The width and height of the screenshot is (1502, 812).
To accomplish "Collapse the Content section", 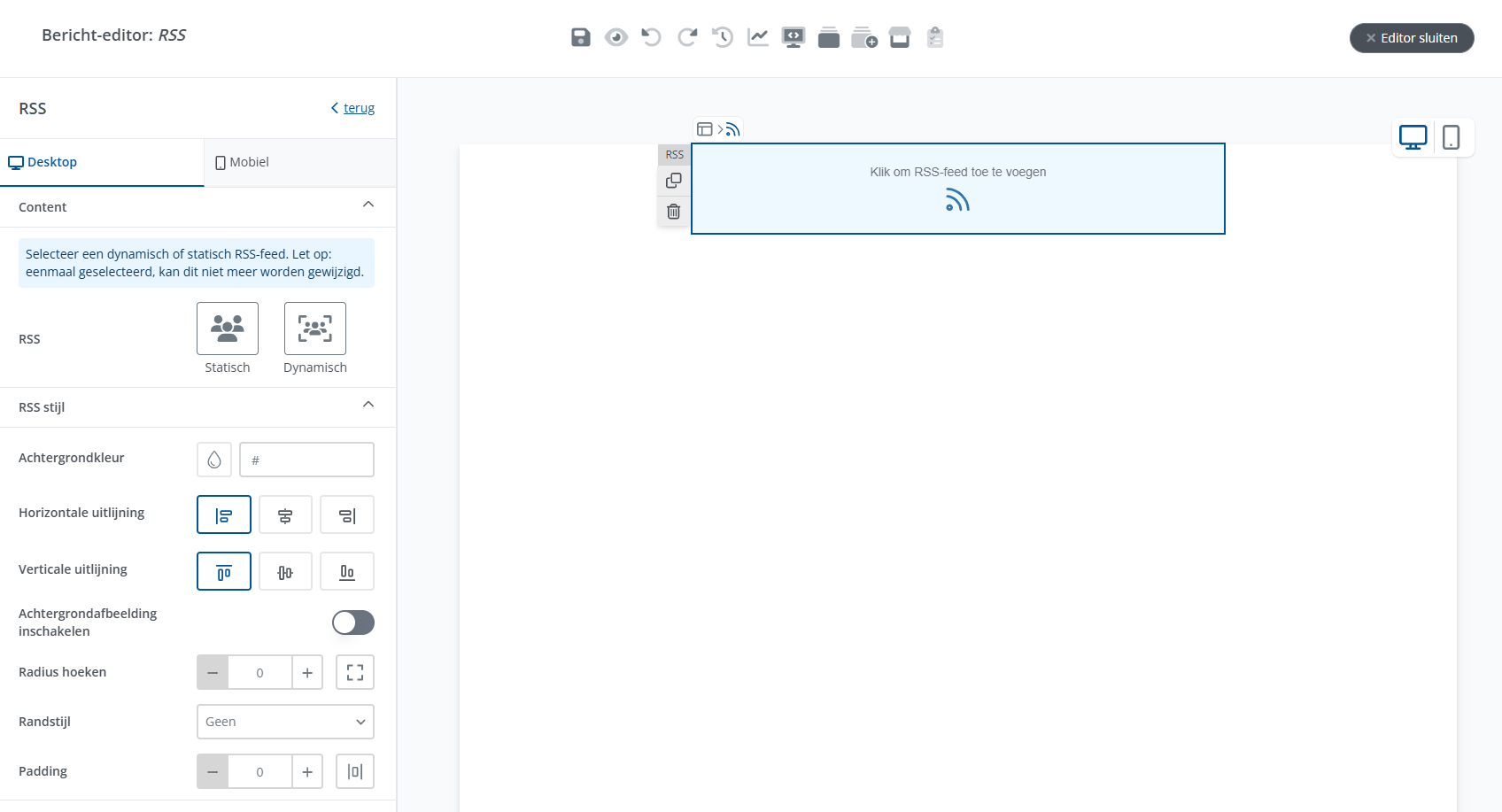I will coord(368,205).
